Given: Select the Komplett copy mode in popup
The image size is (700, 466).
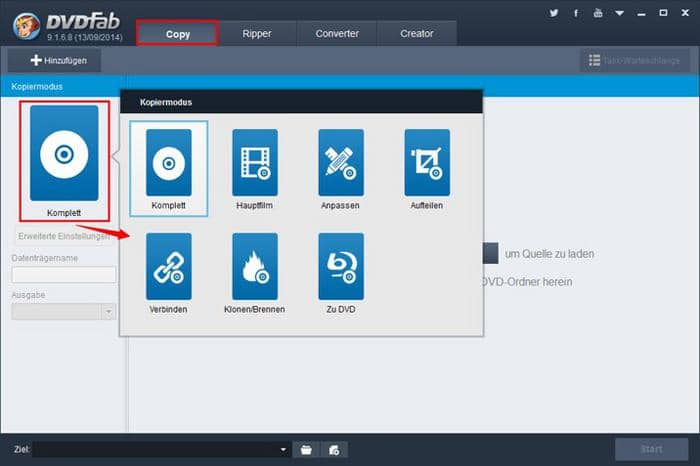Looking at the screenshot, I should pos(169,169).
